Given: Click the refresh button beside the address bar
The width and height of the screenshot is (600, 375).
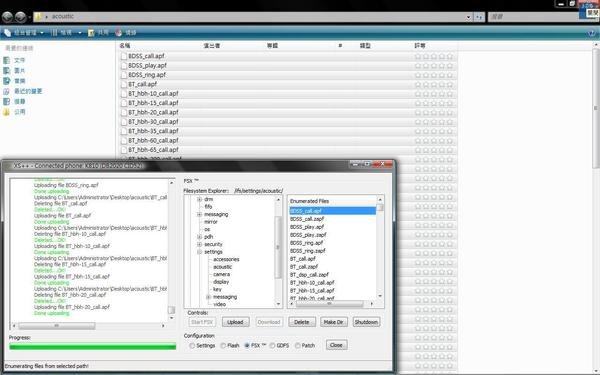Looking at the screenshot, I should coord(479,17).
